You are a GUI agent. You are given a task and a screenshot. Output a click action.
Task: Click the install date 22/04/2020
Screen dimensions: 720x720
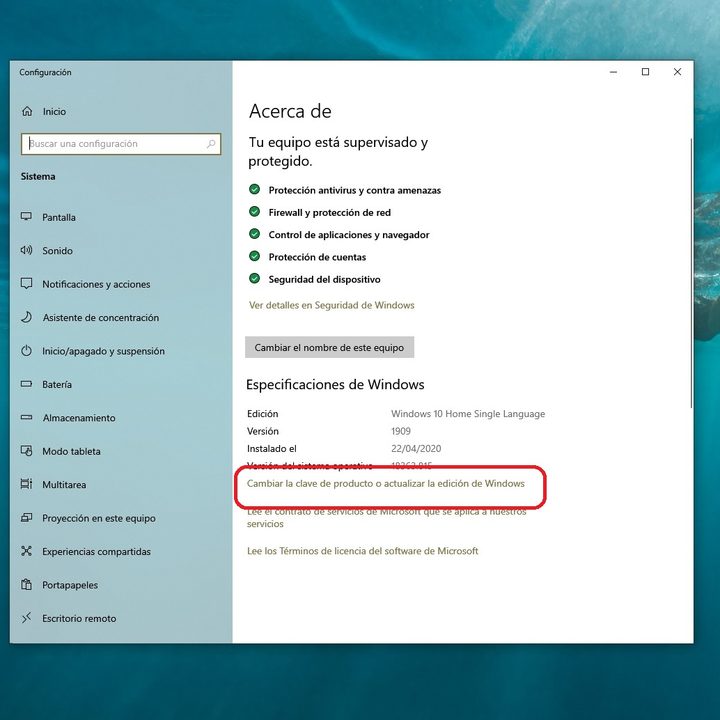tap(416, 449)
